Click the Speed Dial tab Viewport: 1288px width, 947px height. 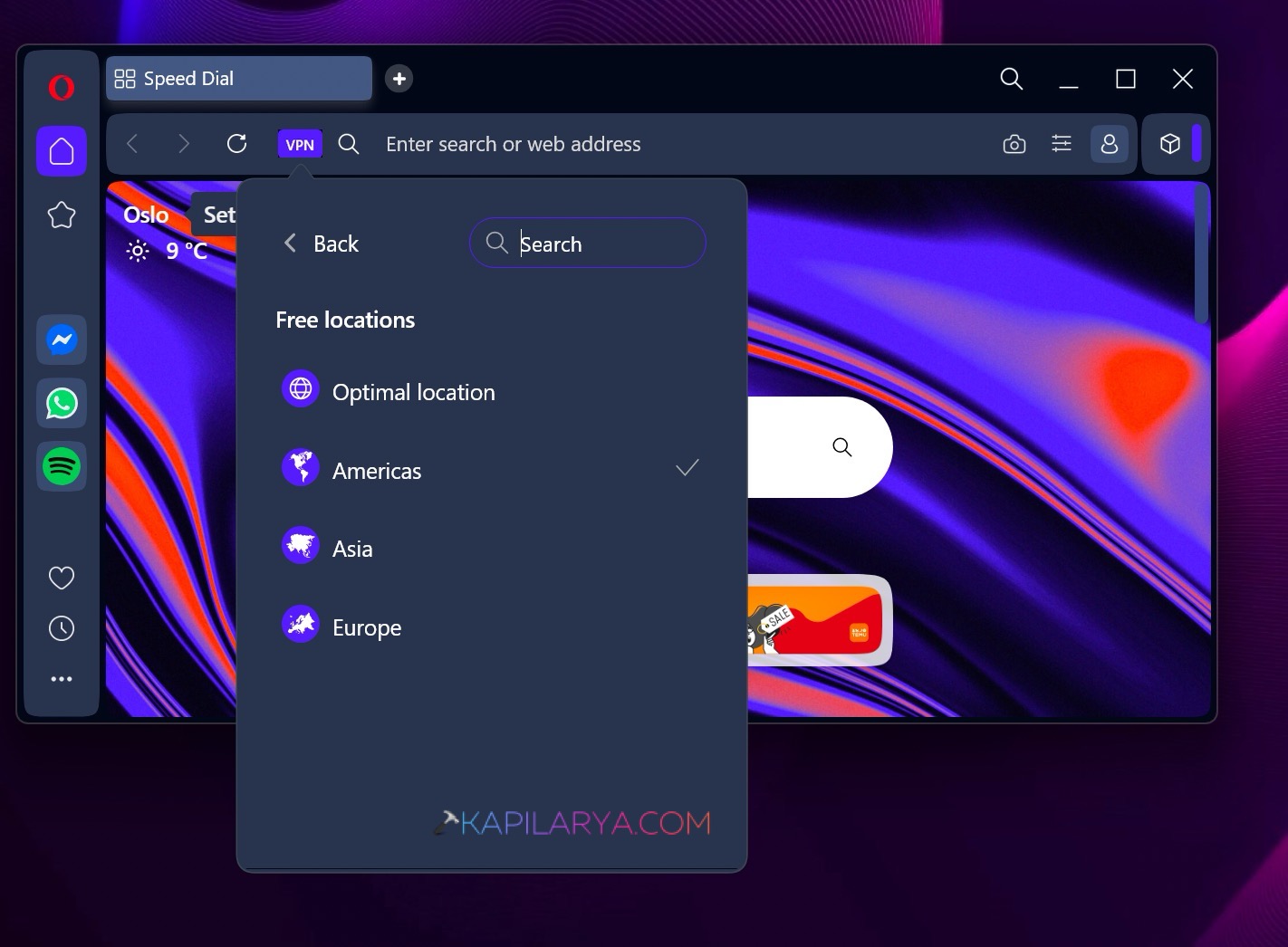click(239, 79)
